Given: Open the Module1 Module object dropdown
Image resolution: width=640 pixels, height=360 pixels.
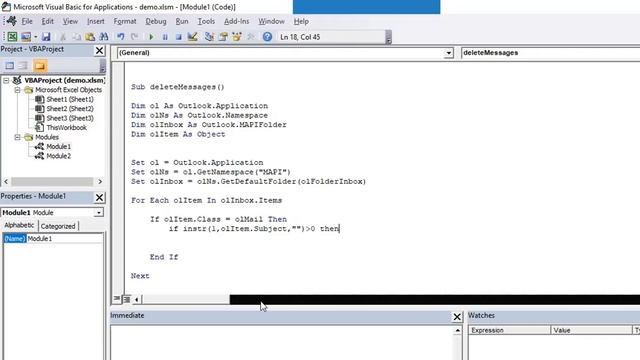Looking at the screenshot, I should click(99, 213).
